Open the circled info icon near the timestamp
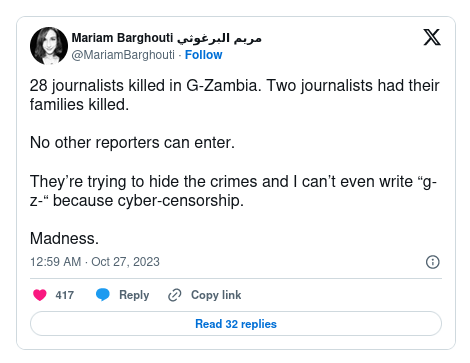 433,262
